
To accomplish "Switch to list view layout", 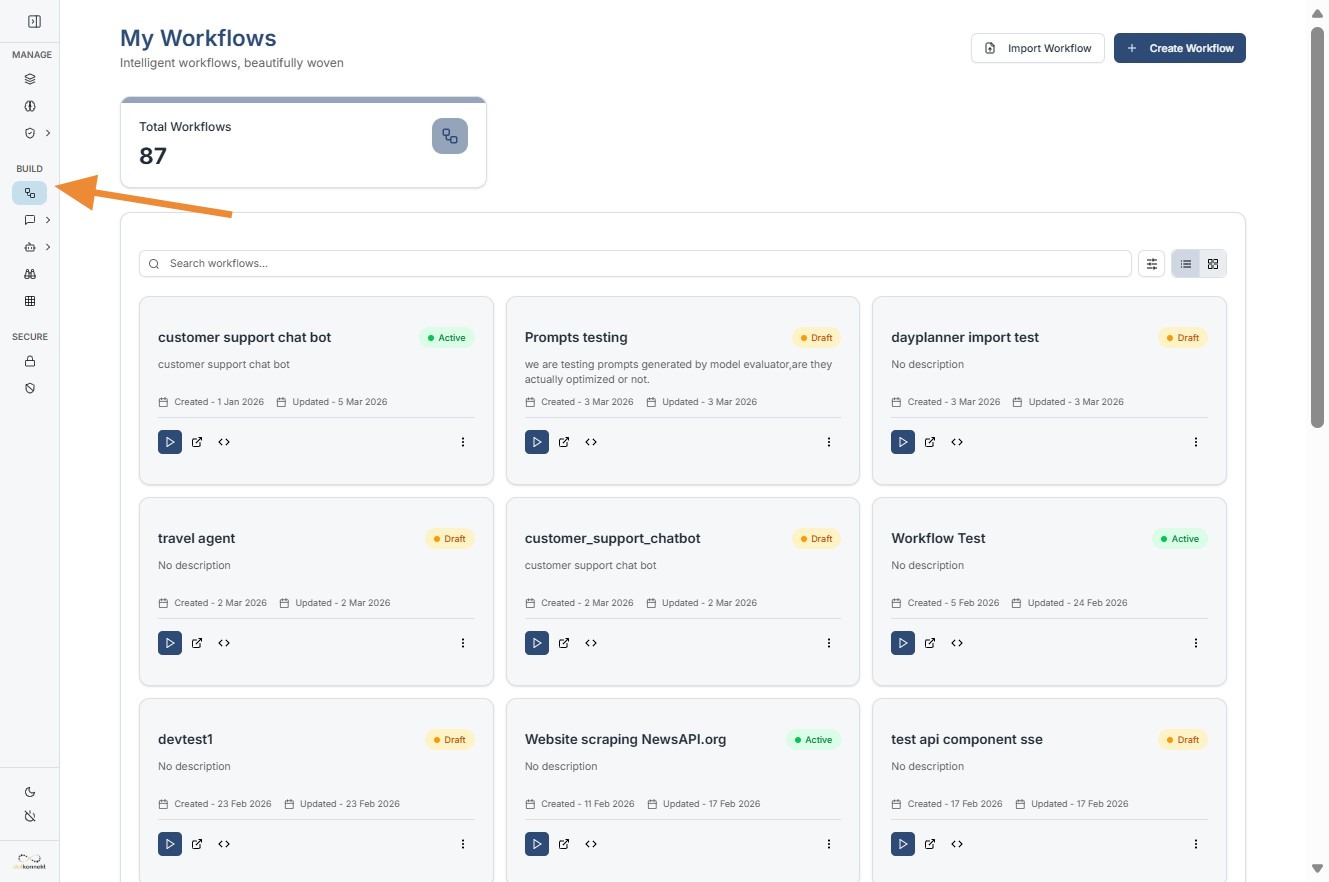I will (1186, 264).
